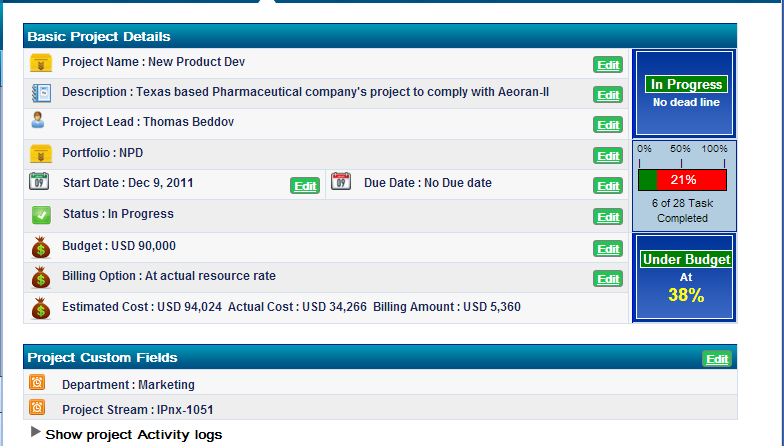Click the Project Name folder icon

[x=40, y=63]
